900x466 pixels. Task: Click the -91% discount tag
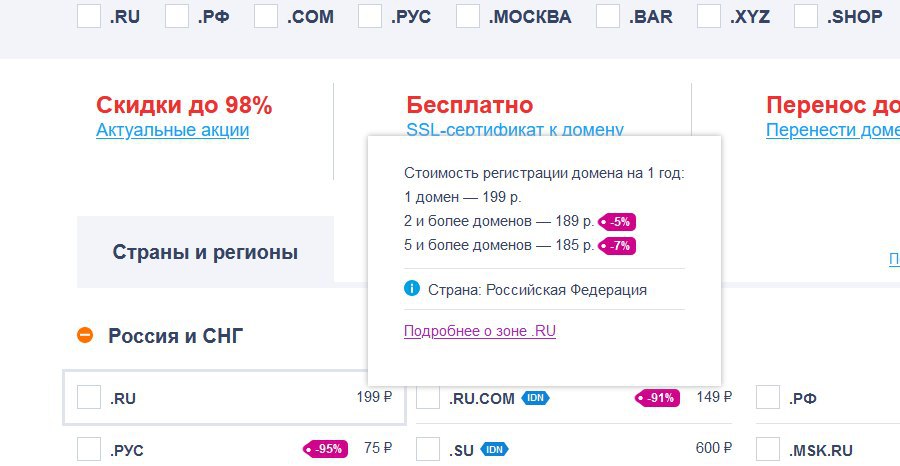[658, 398]
